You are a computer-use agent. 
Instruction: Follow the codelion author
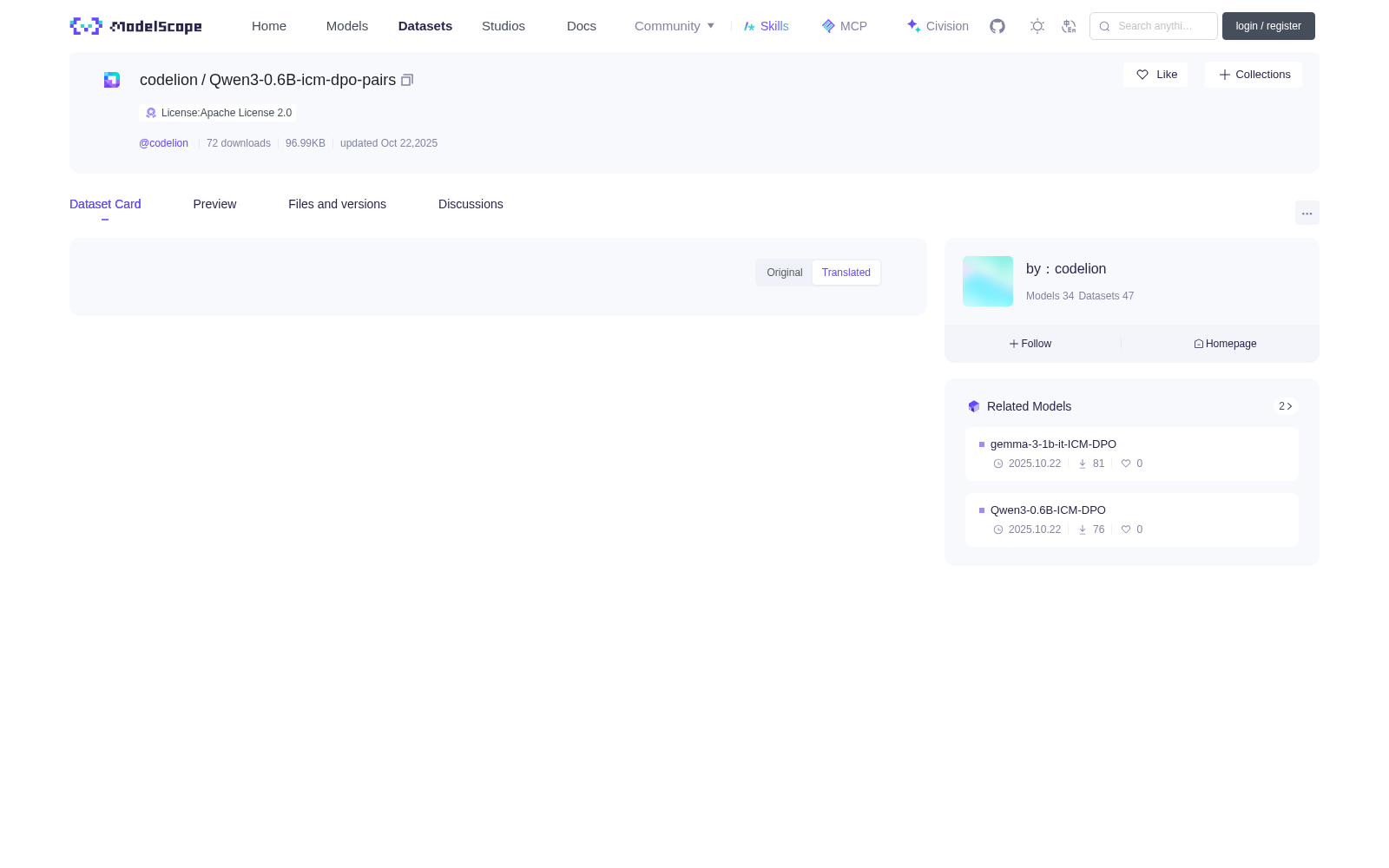(x=1030, y=344)
